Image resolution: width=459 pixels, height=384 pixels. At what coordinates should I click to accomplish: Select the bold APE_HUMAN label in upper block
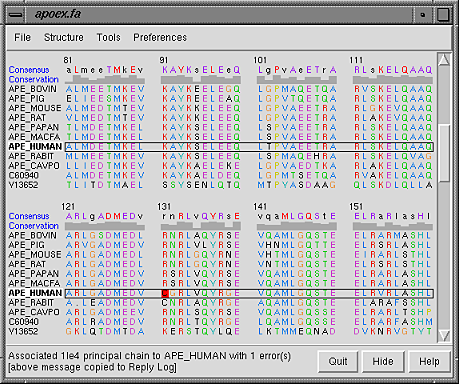coord(35,147)
